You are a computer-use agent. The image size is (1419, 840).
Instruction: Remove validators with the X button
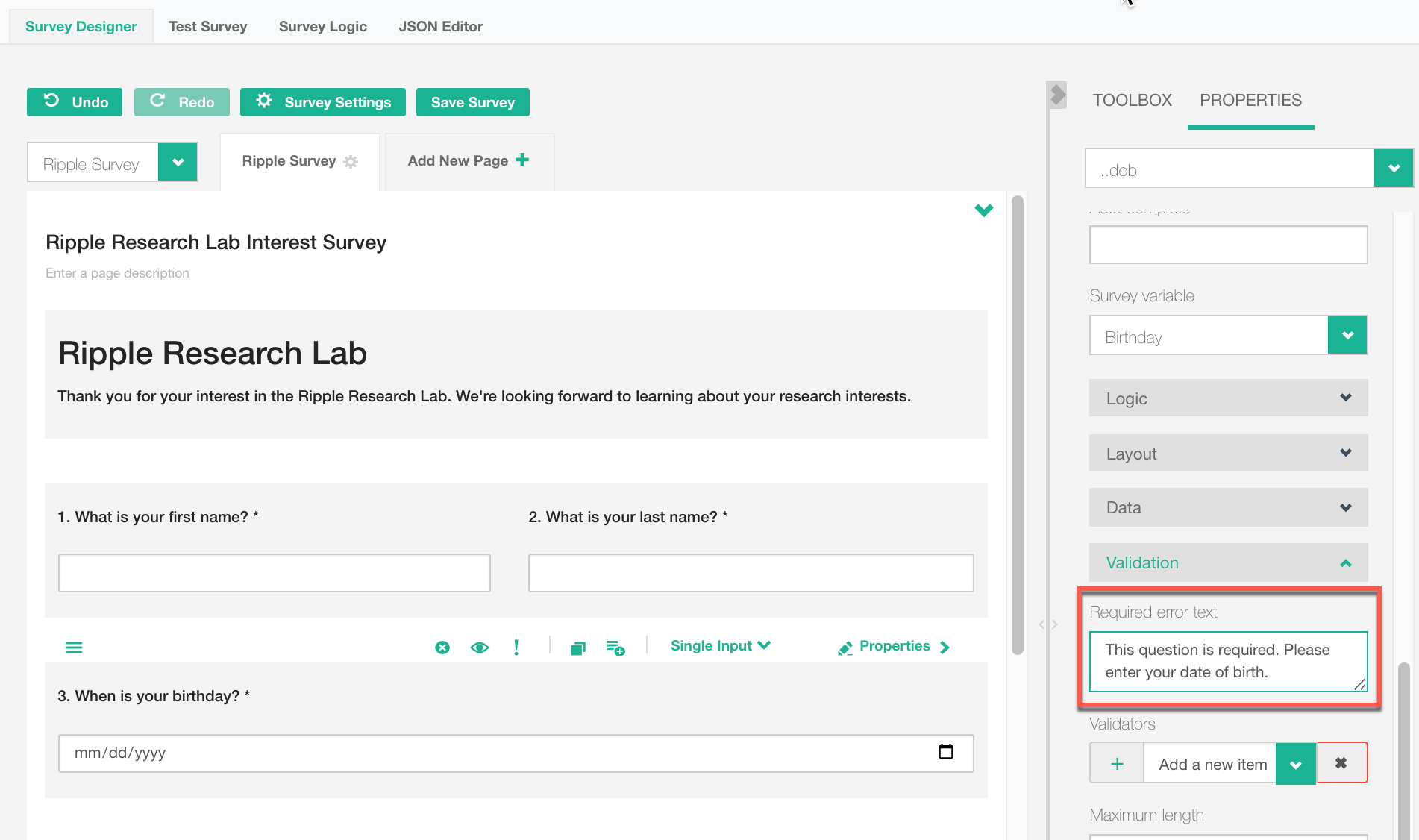click(x=1341, y=763)
